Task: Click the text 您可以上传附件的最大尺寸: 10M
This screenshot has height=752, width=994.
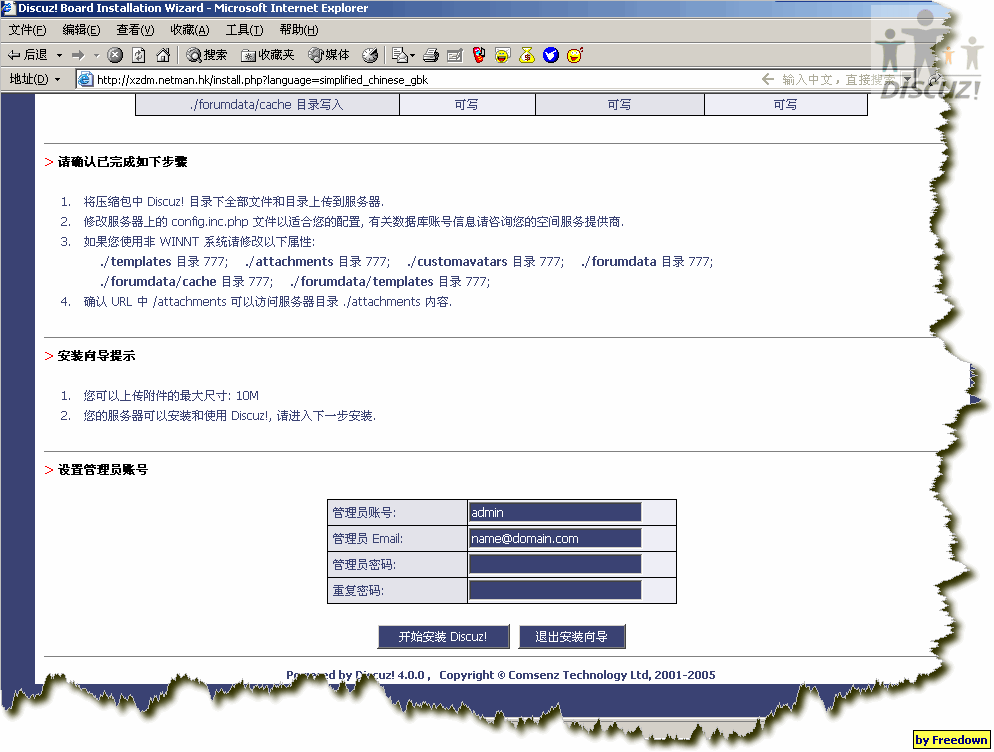Action: [171, 396]
